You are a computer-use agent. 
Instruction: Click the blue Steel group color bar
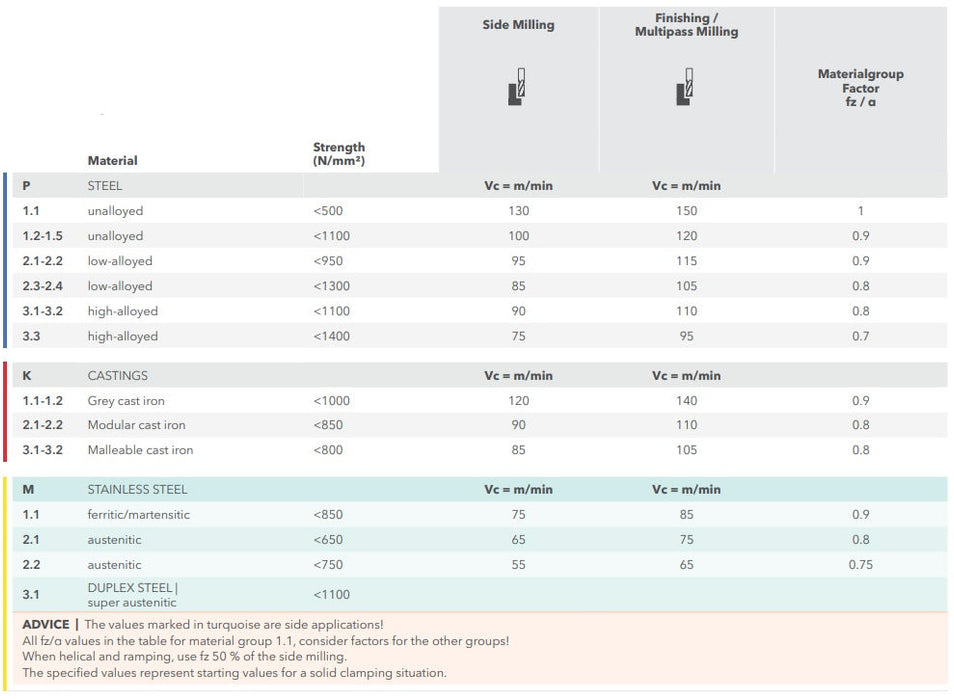click(x=5, y=260)
